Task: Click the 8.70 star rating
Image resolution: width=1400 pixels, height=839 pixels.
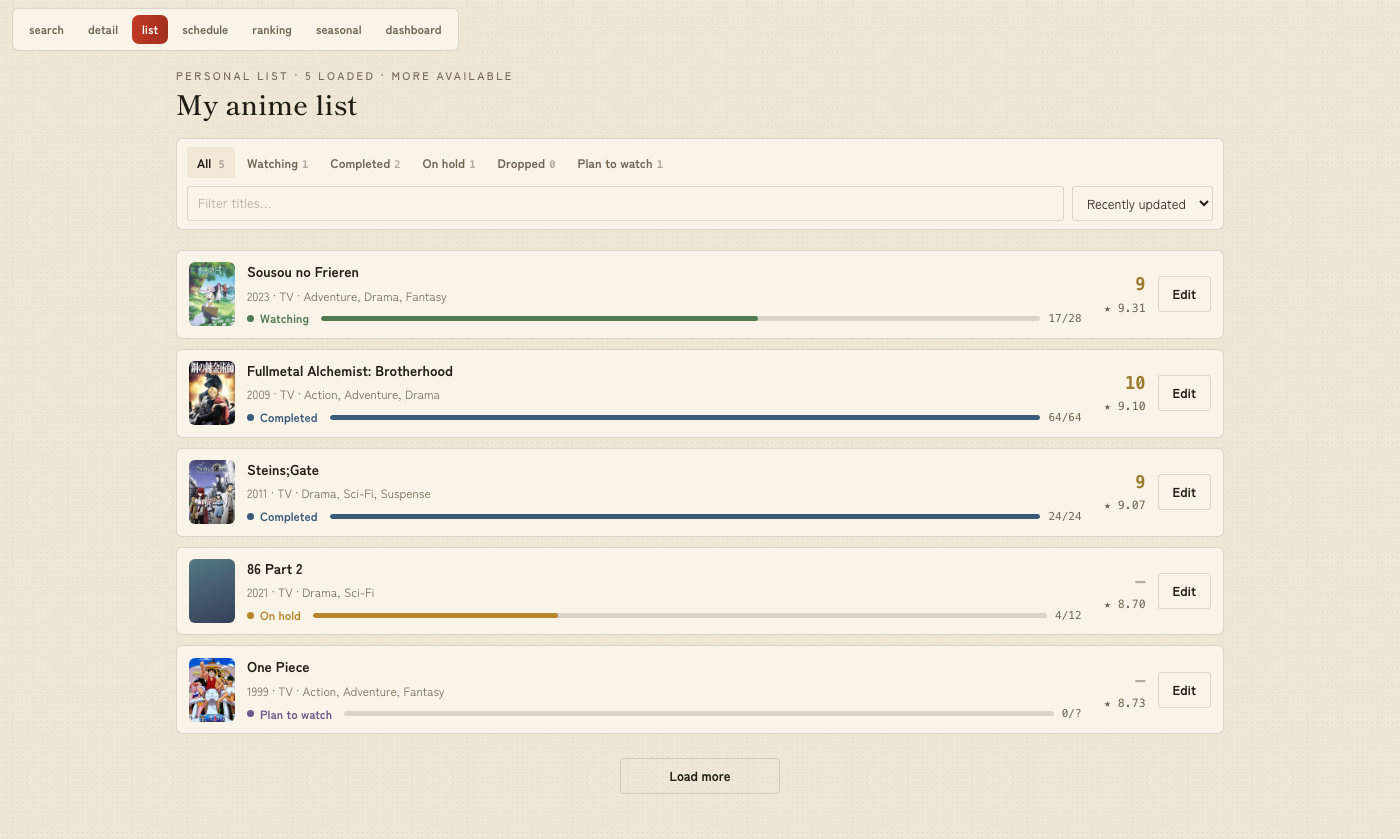Action: coord(1125,604)
